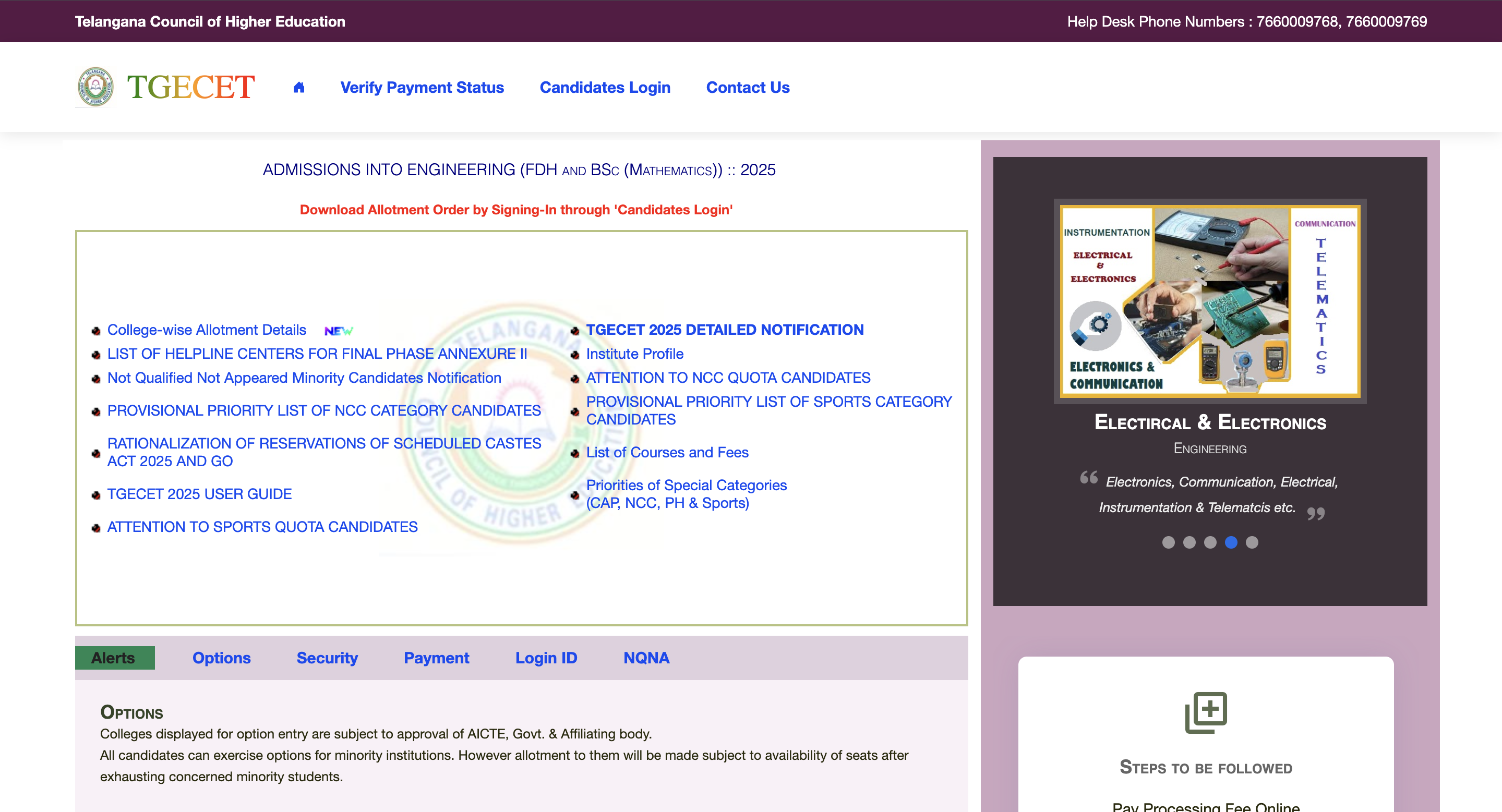Select the active fourth carousel dot
The image size is (1502, 812).
(x=1231, y=543)
